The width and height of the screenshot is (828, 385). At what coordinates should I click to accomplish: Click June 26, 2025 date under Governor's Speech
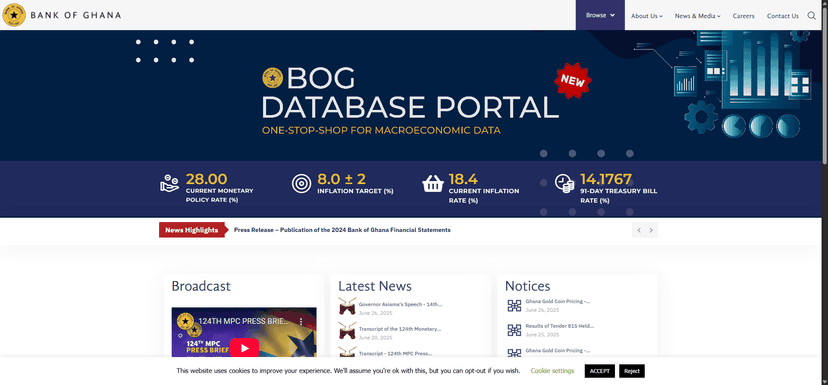pos(375,313)
